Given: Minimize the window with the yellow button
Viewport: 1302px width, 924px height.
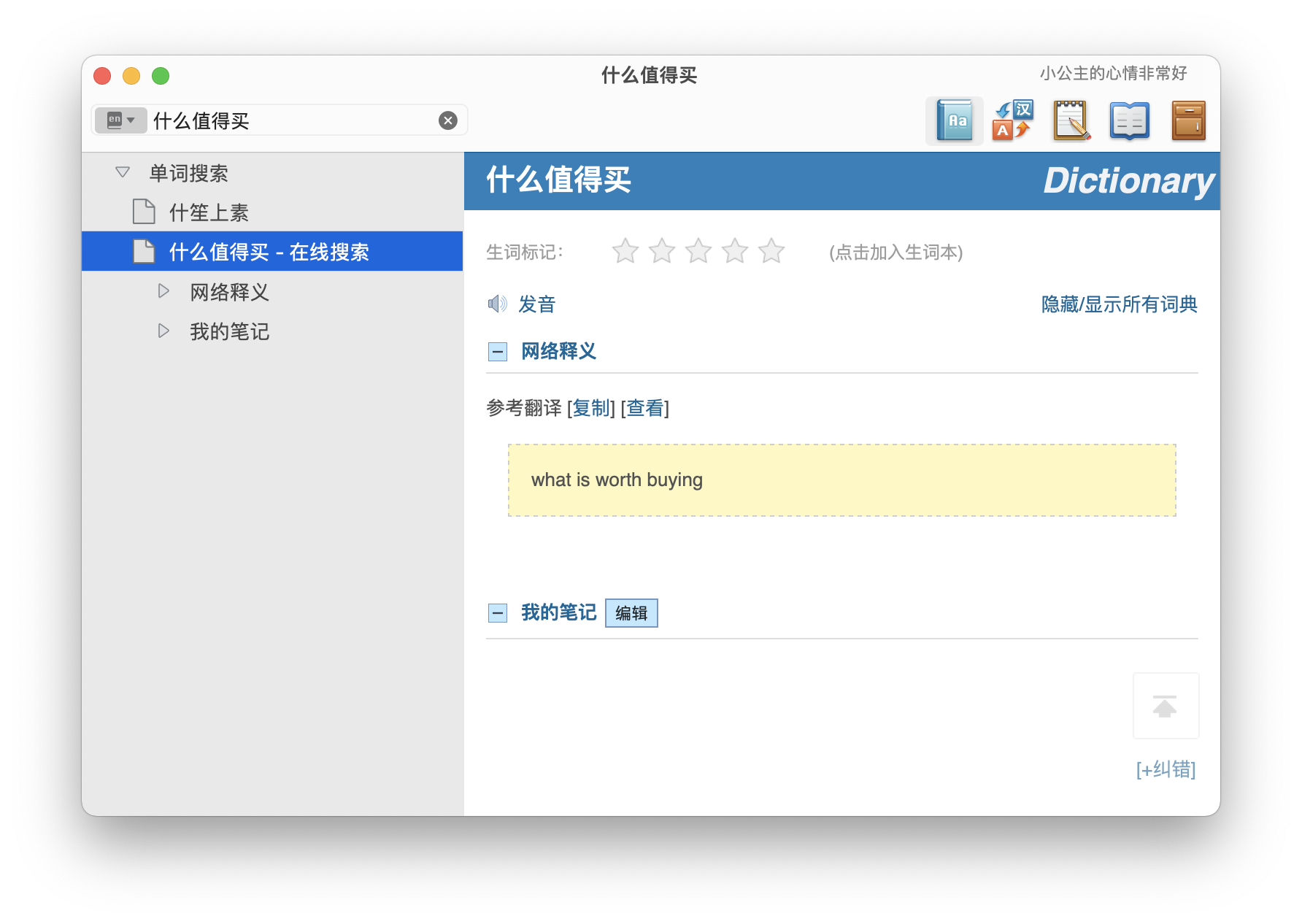Looking at the screenshot, I should pyautogui.click(x=131, y=76).
